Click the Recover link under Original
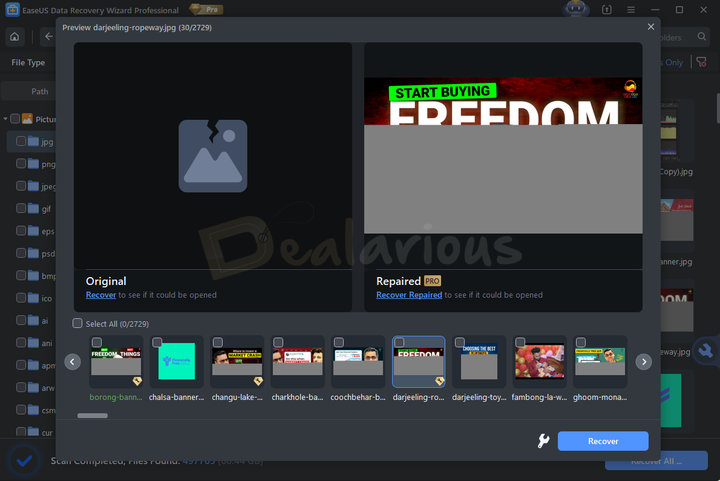 (x=101, y=295)
